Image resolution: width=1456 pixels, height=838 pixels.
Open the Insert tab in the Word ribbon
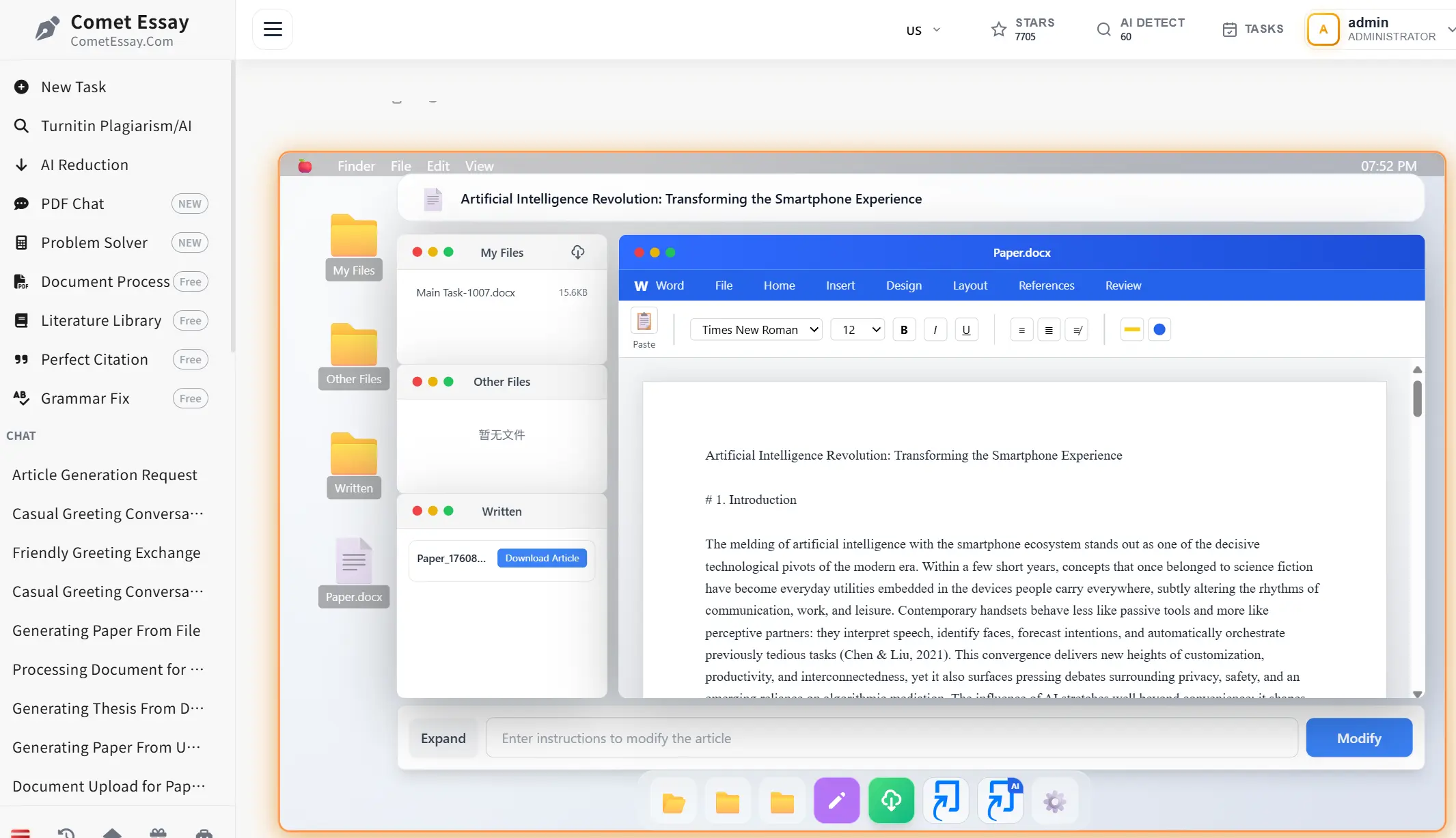point(840,285)
